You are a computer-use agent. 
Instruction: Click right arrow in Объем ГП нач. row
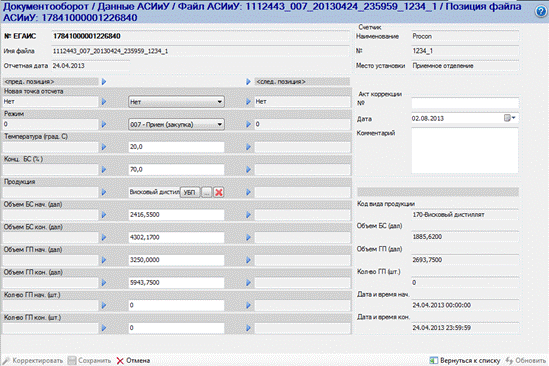coord(248,260)
